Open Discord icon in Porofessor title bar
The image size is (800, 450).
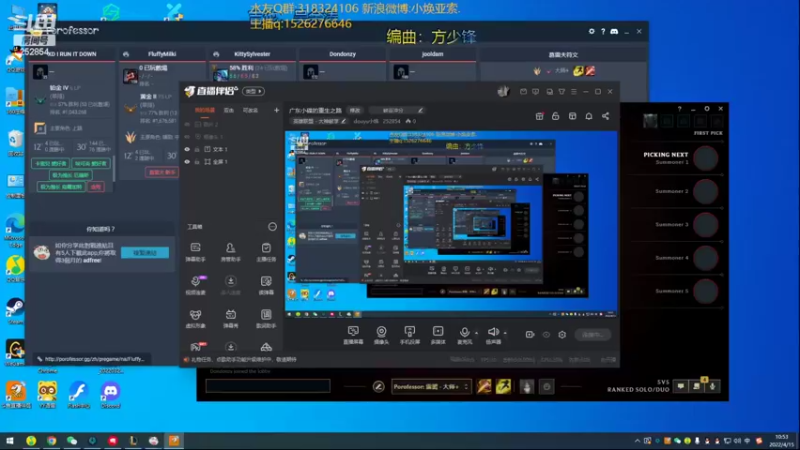click(614, 32)
